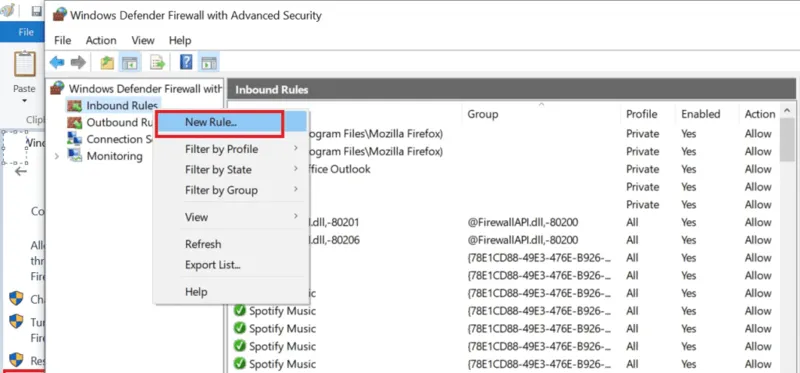This screenshot has height=373, width=800.
Task: Expand the Monitoring tree node arrow
Action: [x=57, y=156]
